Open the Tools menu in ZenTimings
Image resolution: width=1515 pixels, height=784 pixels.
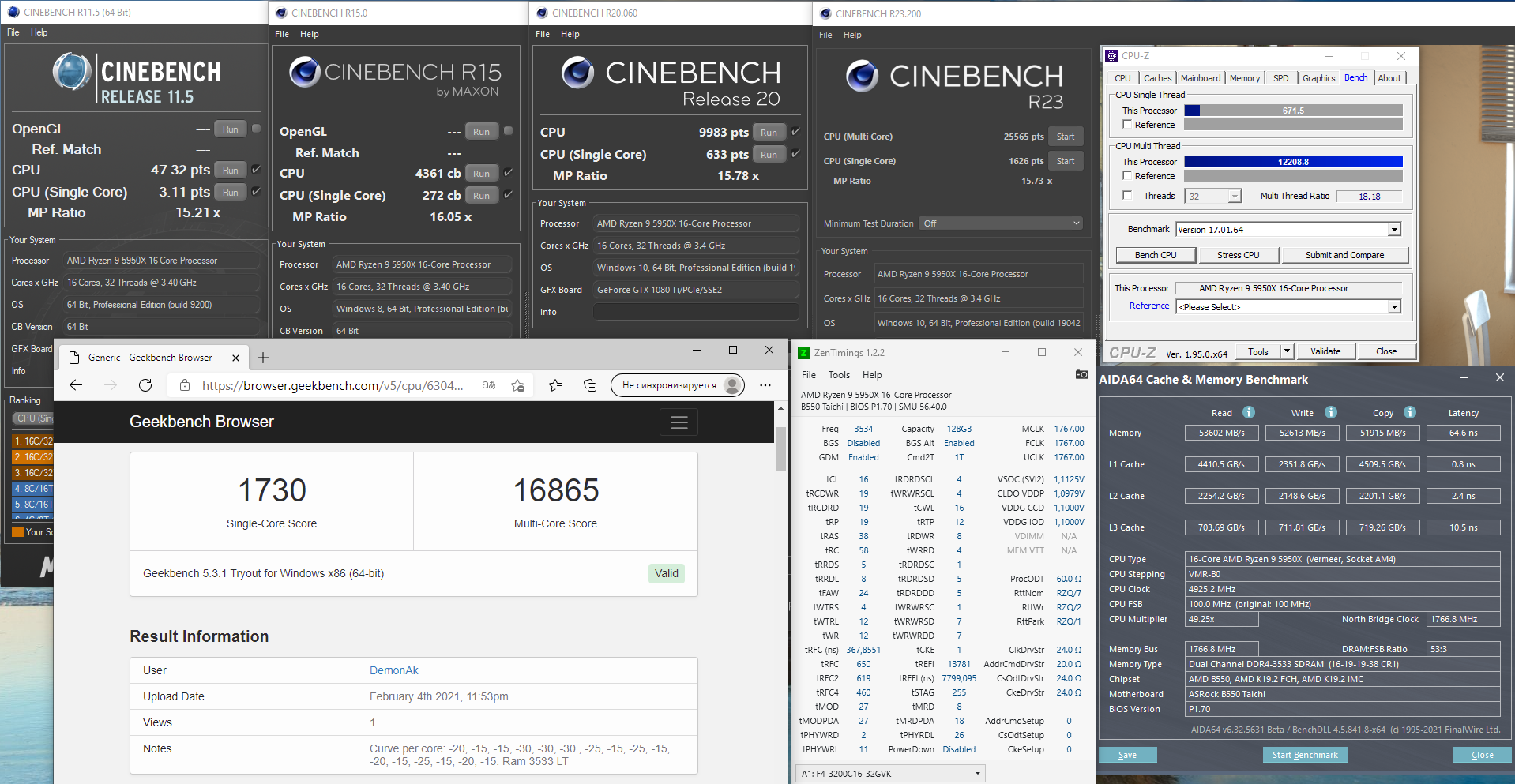(839, 375)
